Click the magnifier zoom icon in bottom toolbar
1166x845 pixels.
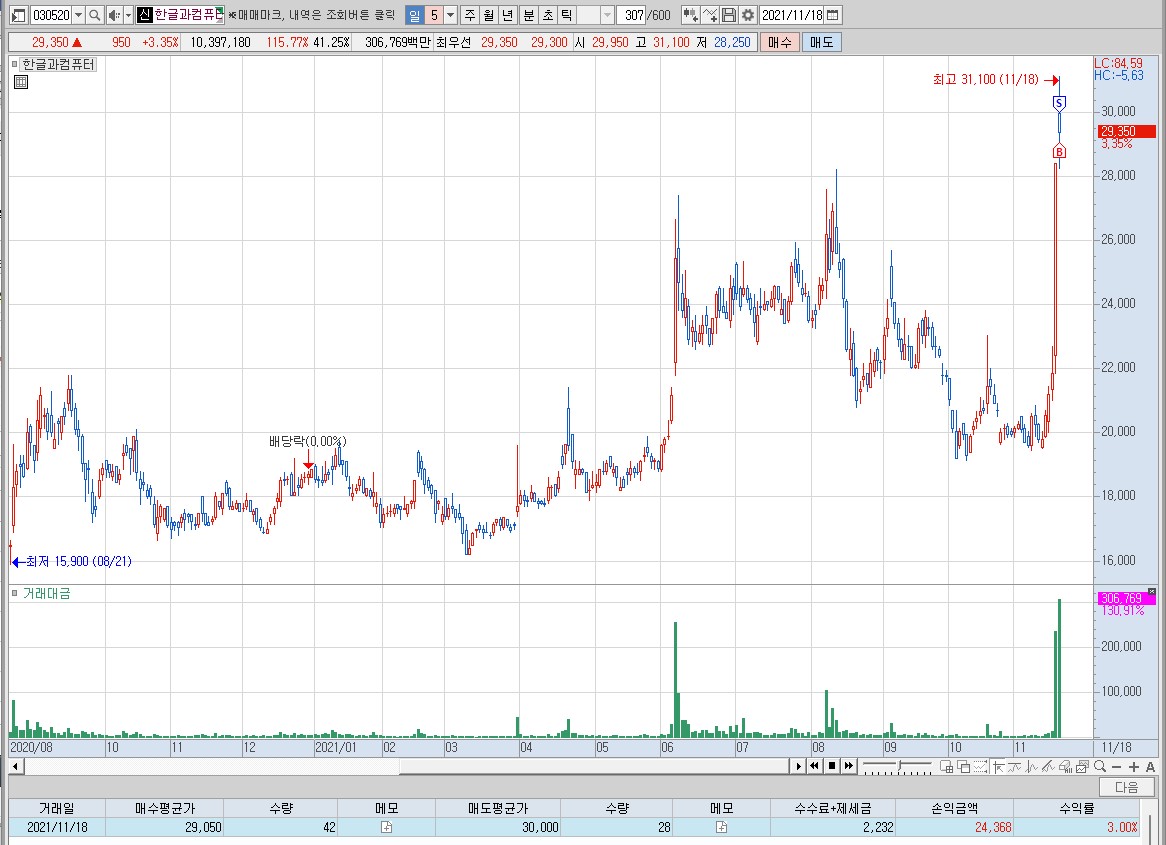[x=1100, y=767]
